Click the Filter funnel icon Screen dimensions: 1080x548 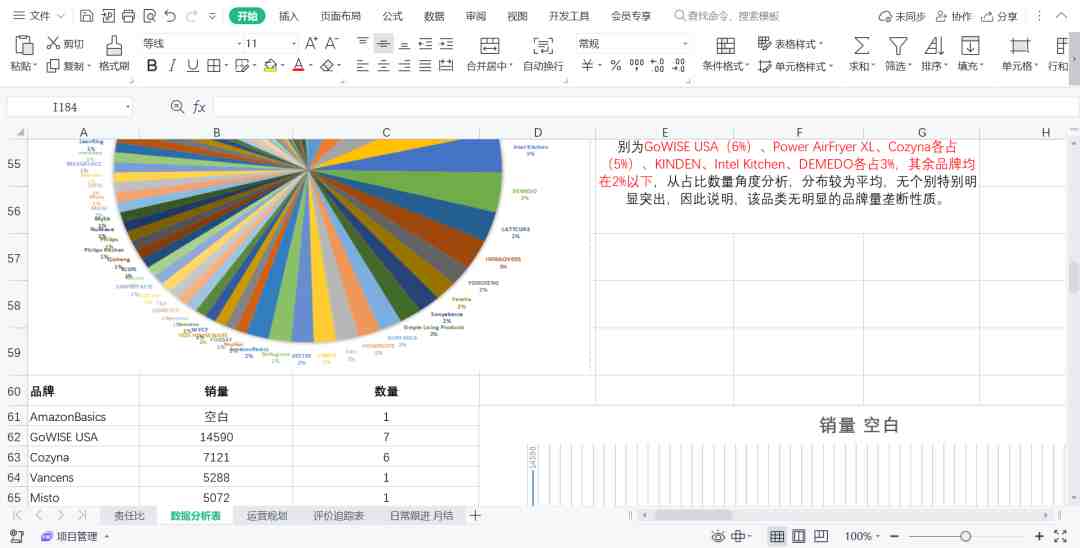897,45
